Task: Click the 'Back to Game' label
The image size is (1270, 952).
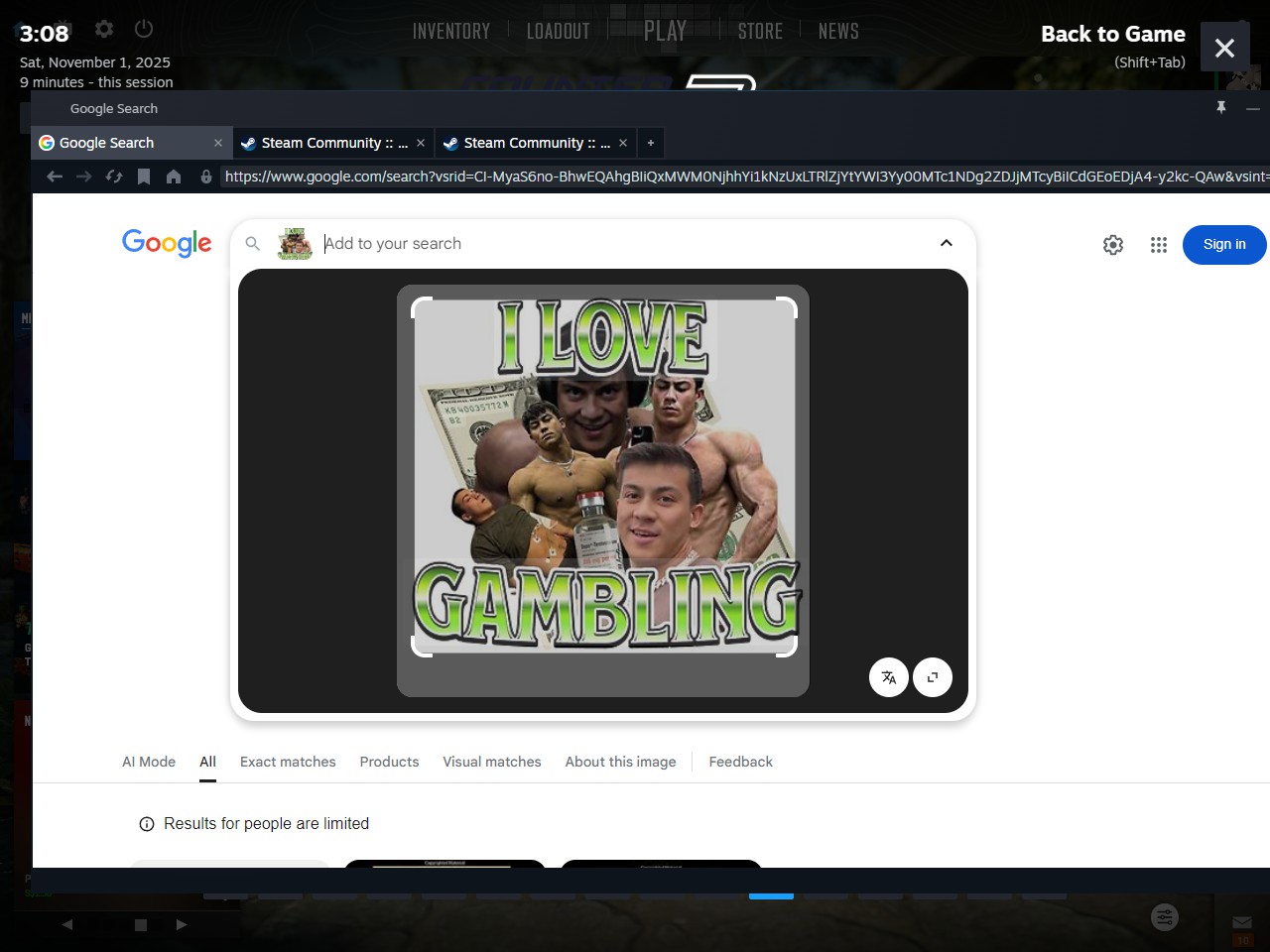Action: (1113, 34)
